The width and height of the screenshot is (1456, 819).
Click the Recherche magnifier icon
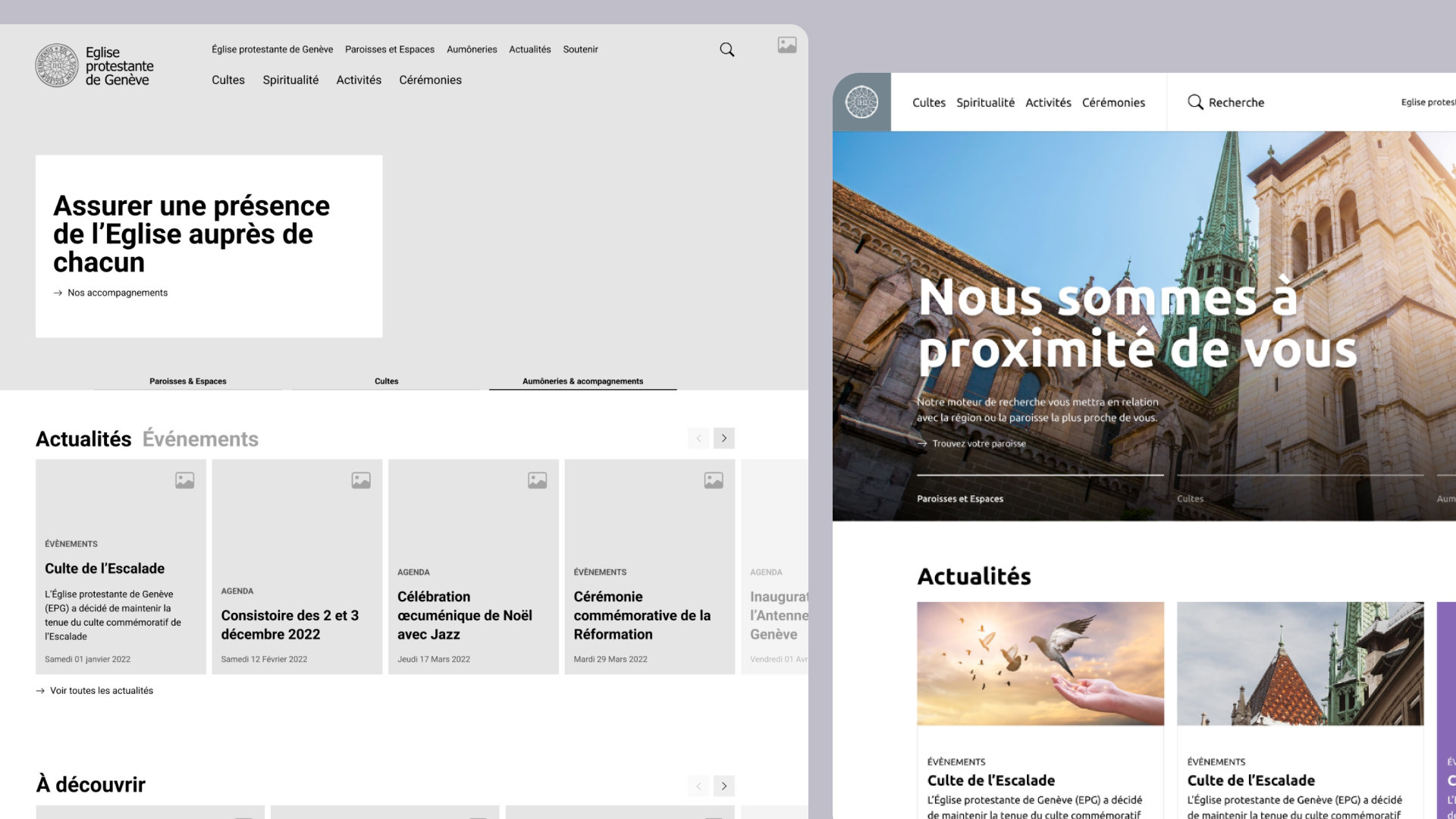point(1195,102)
